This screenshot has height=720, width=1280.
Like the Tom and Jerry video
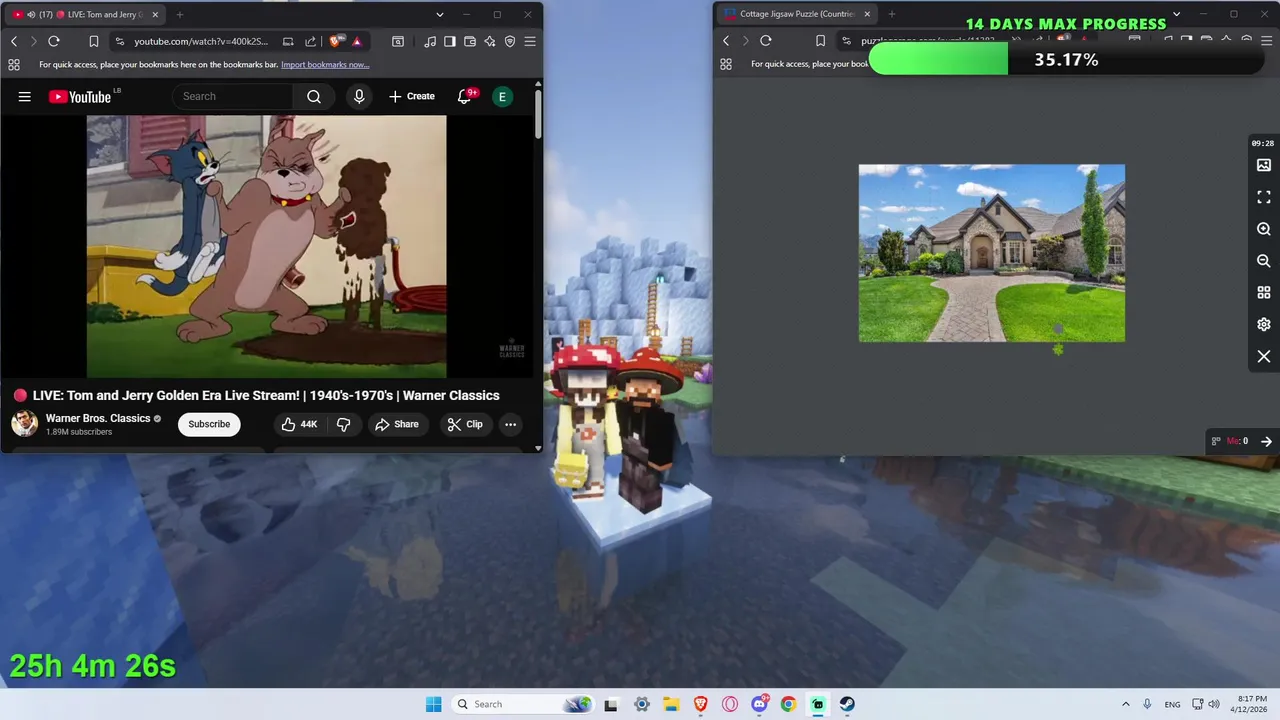pyautogui.click(x=298, y=424)
